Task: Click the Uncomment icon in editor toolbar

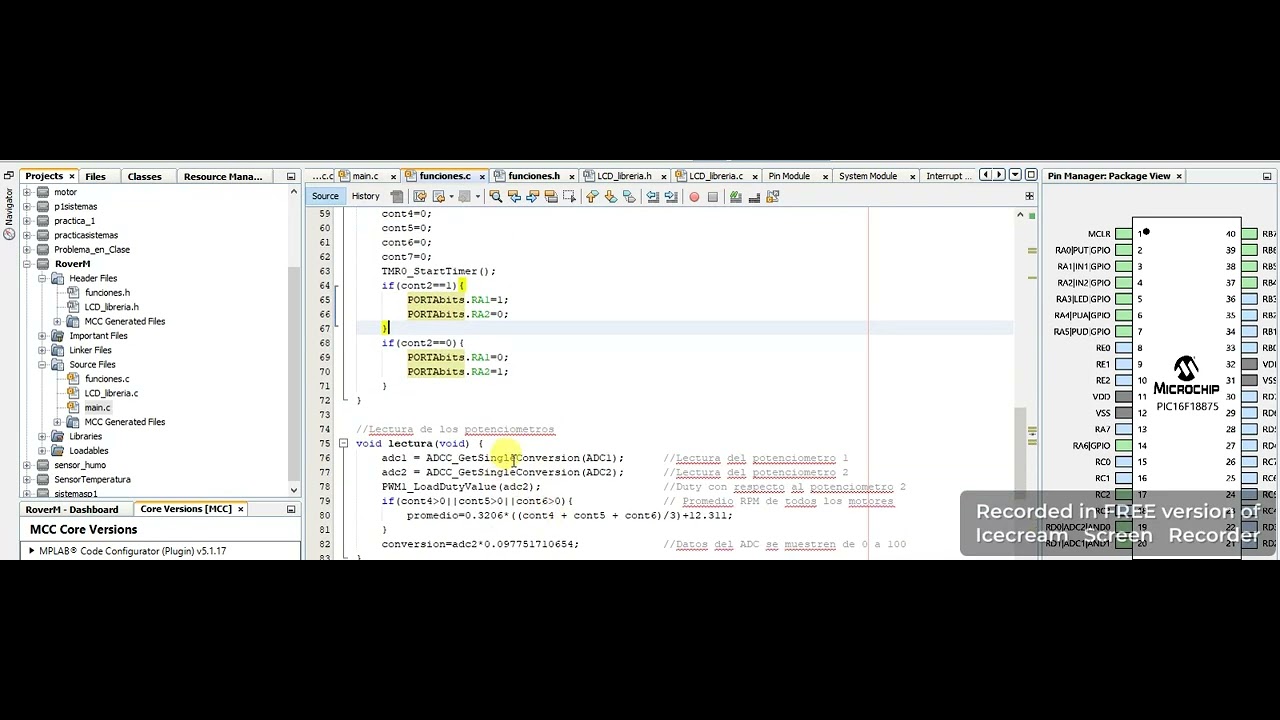Action: coord(754,197)
